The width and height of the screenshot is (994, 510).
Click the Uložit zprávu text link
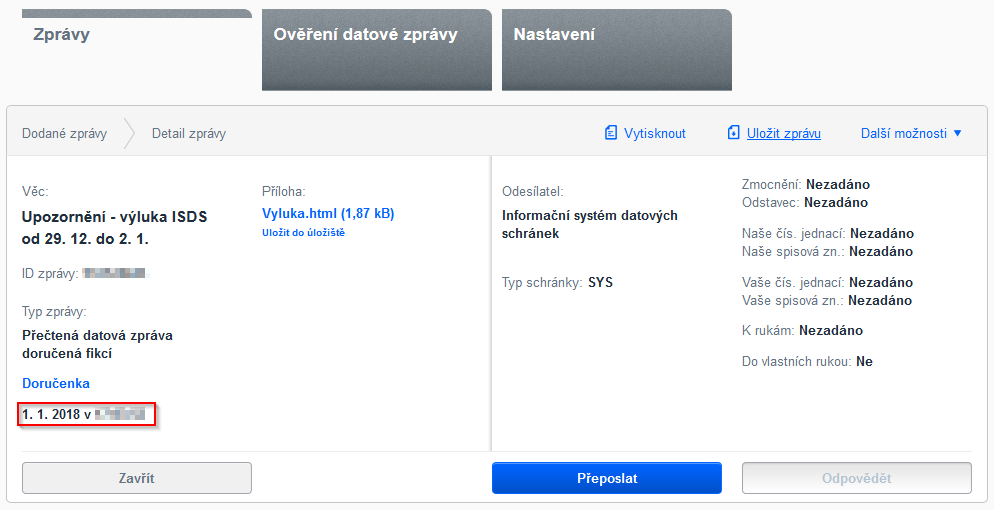[x=784, y=133]
